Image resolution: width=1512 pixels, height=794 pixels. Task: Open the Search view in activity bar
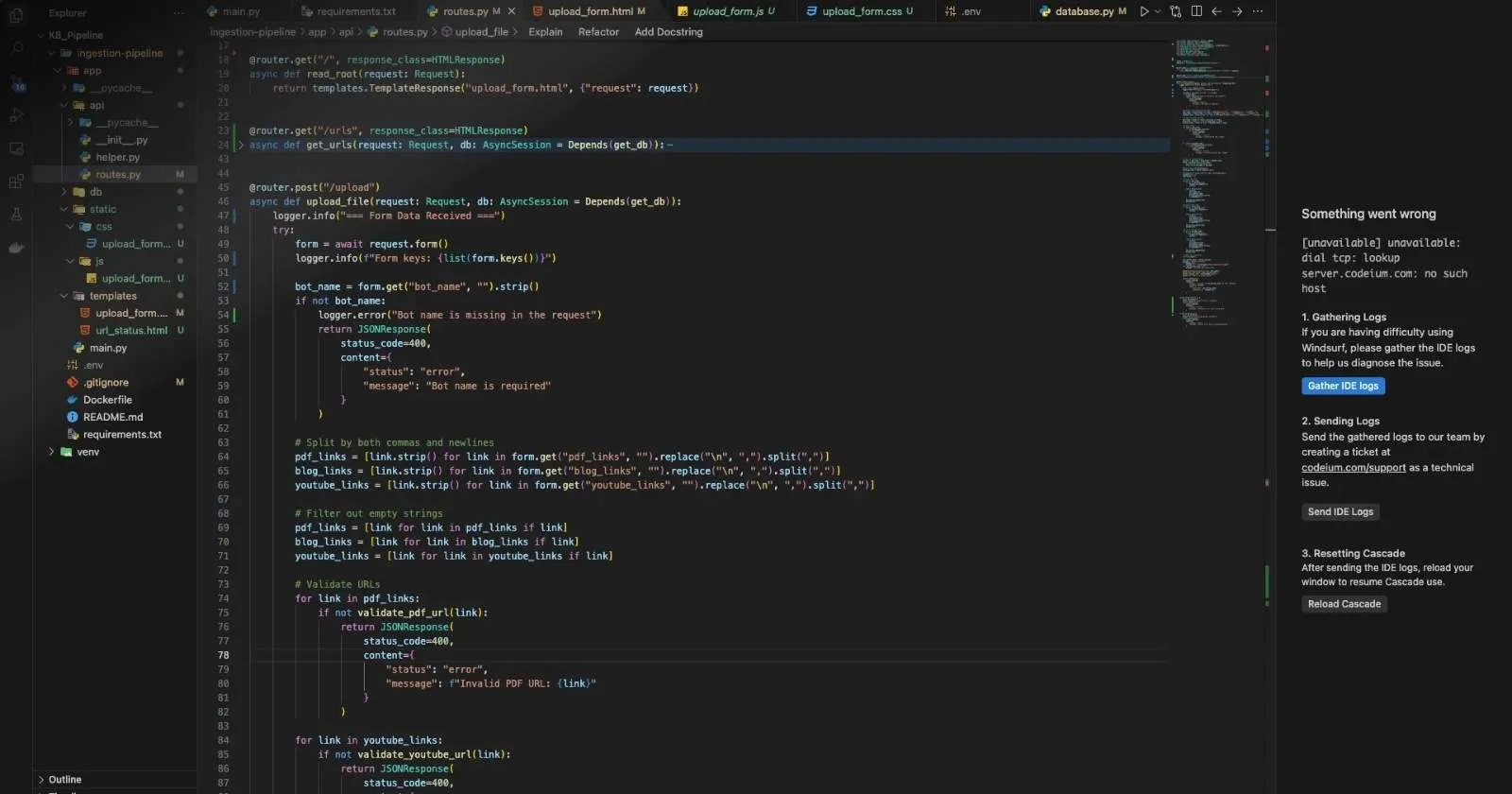[16, 47]
